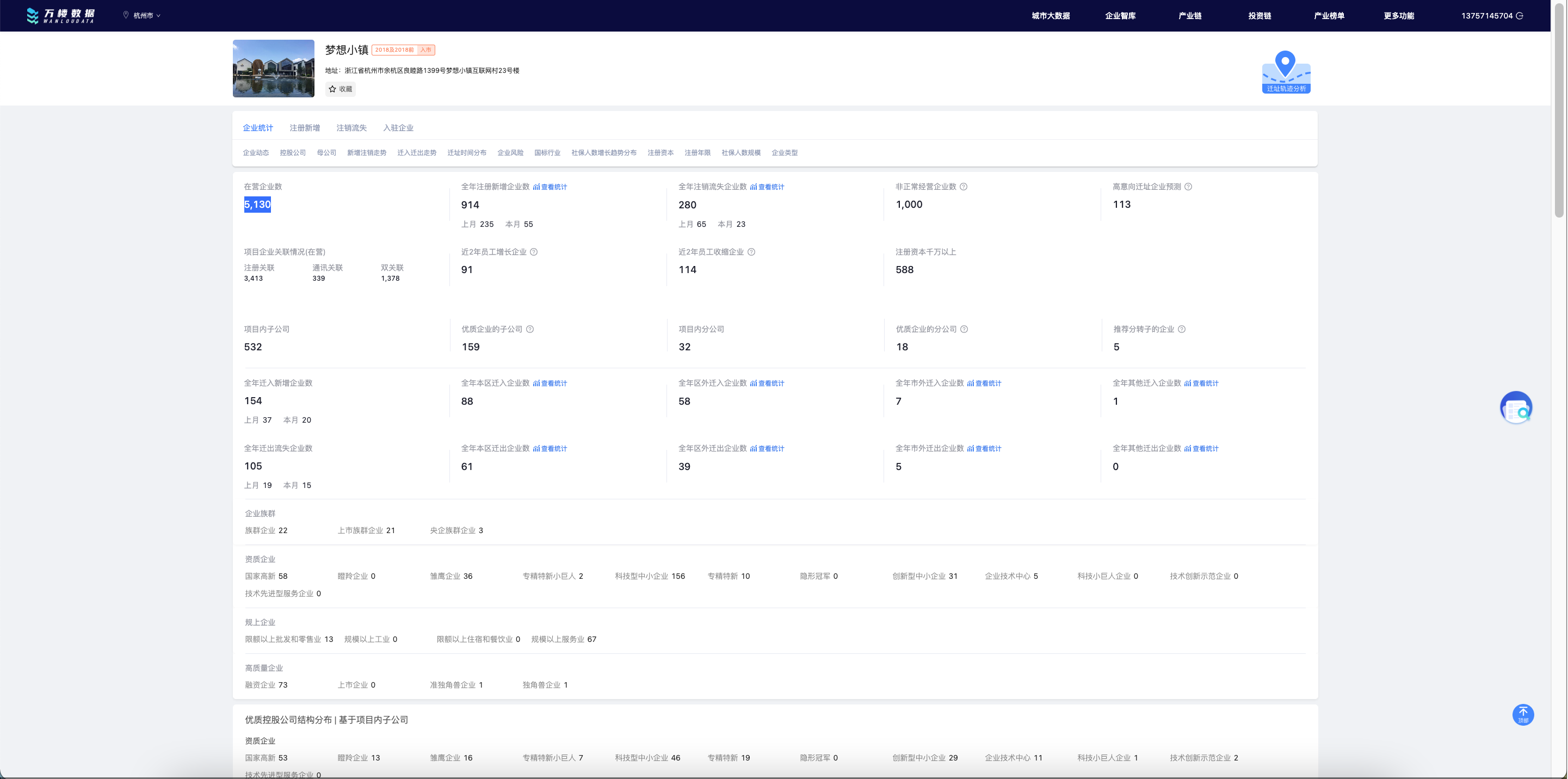This screenshot has height=779, width=1568.
Task: Expand the 杭州市 city selector dropdown
Action: click(x=144, y=16)
